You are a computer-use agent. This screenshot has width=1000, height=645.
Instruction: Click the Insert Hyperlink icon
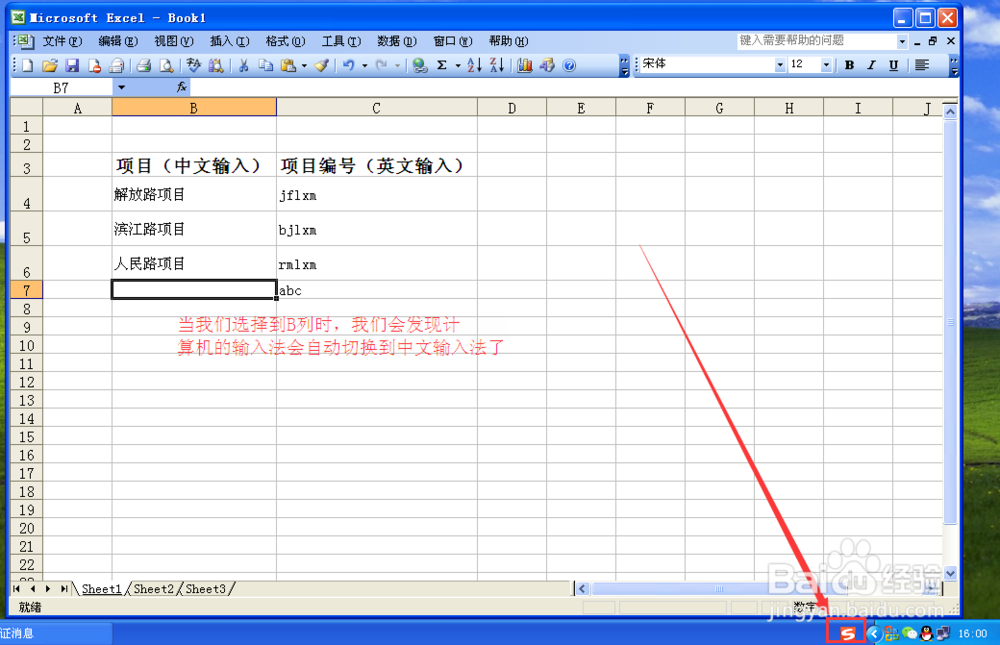[418, 65]
